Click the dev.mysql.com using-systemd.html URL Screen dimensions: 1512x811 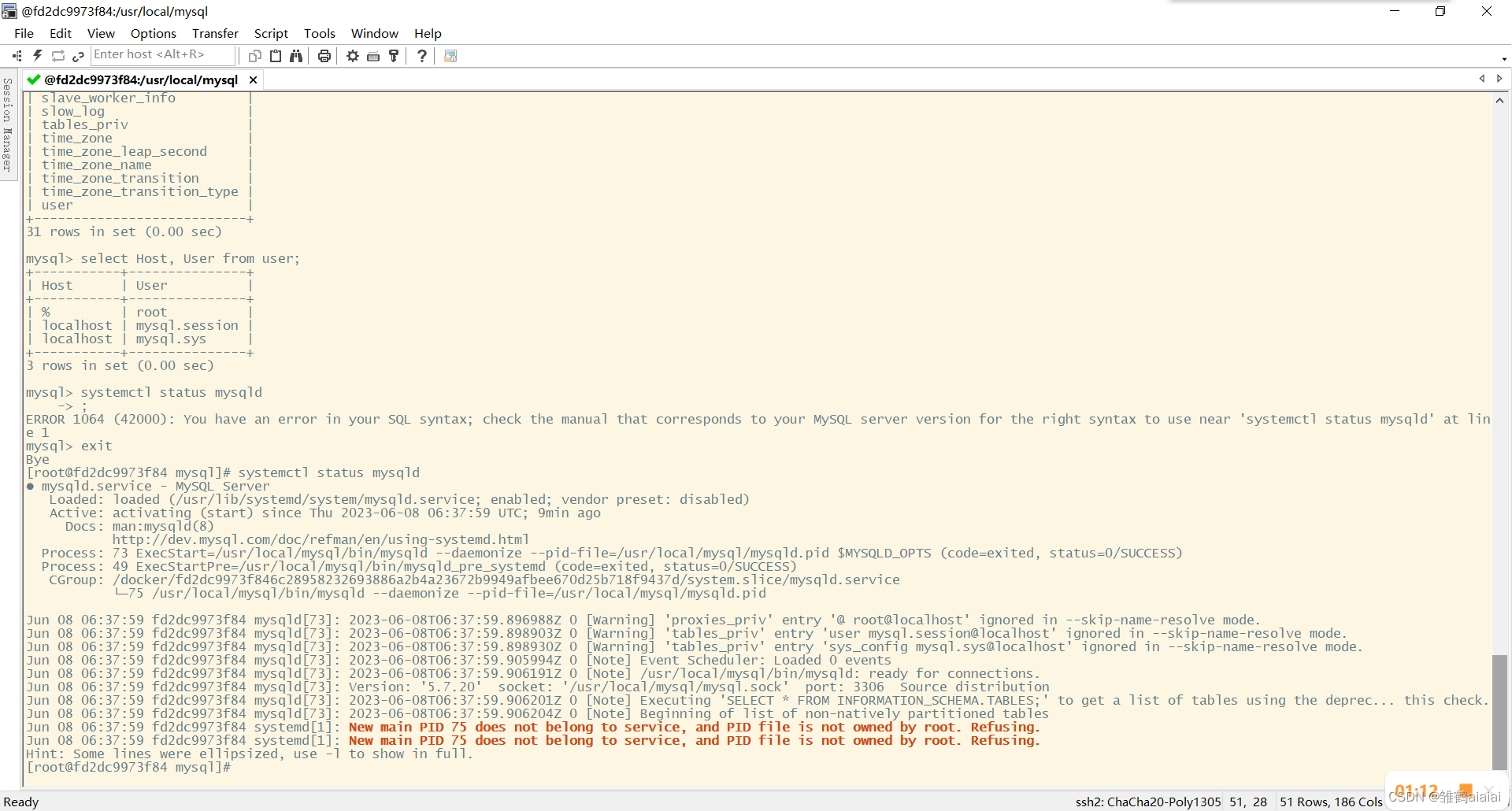pyautogui.click(x=321, y=539)
